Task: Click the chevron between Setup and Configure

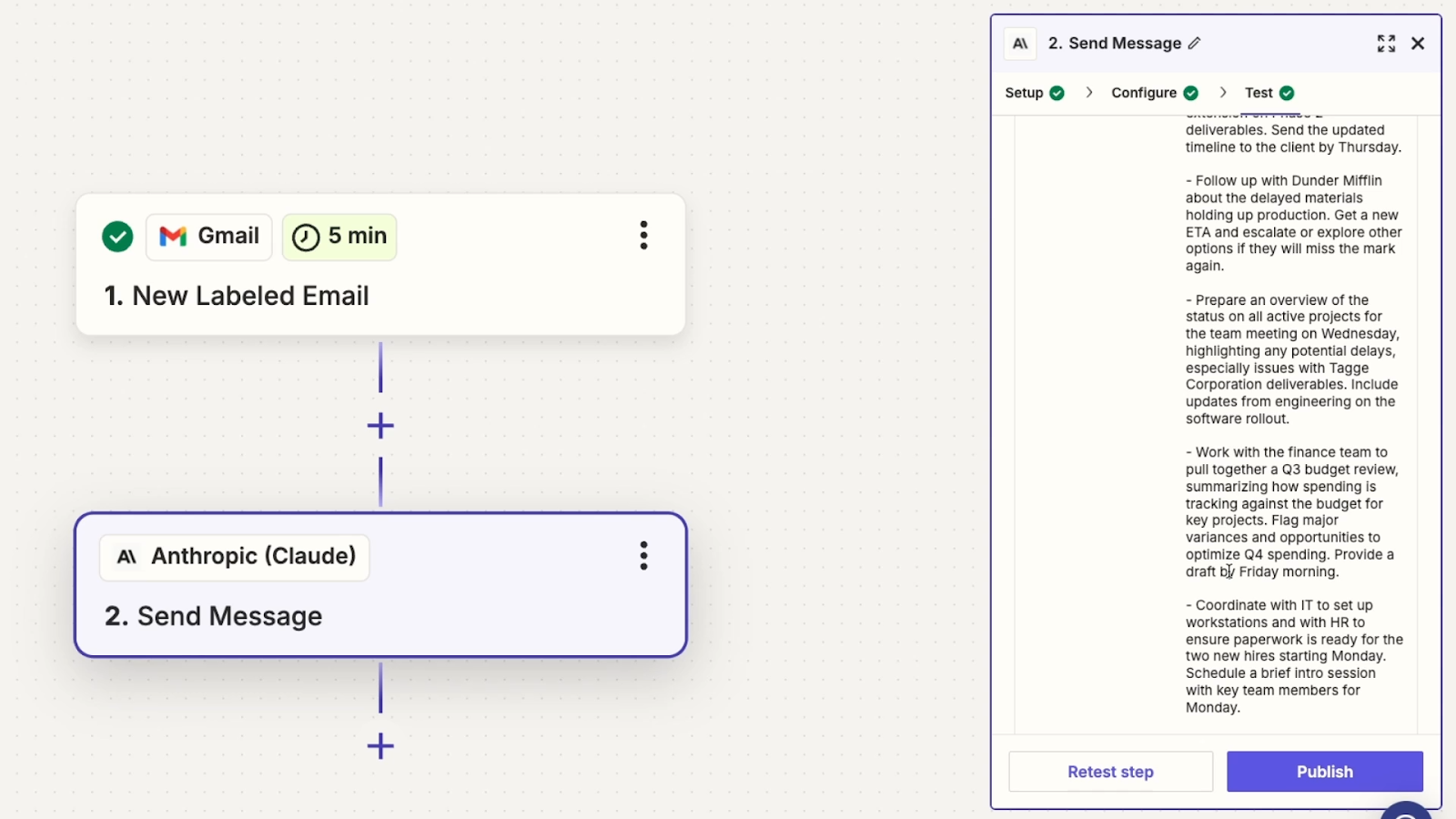Action: point(1088,93)
